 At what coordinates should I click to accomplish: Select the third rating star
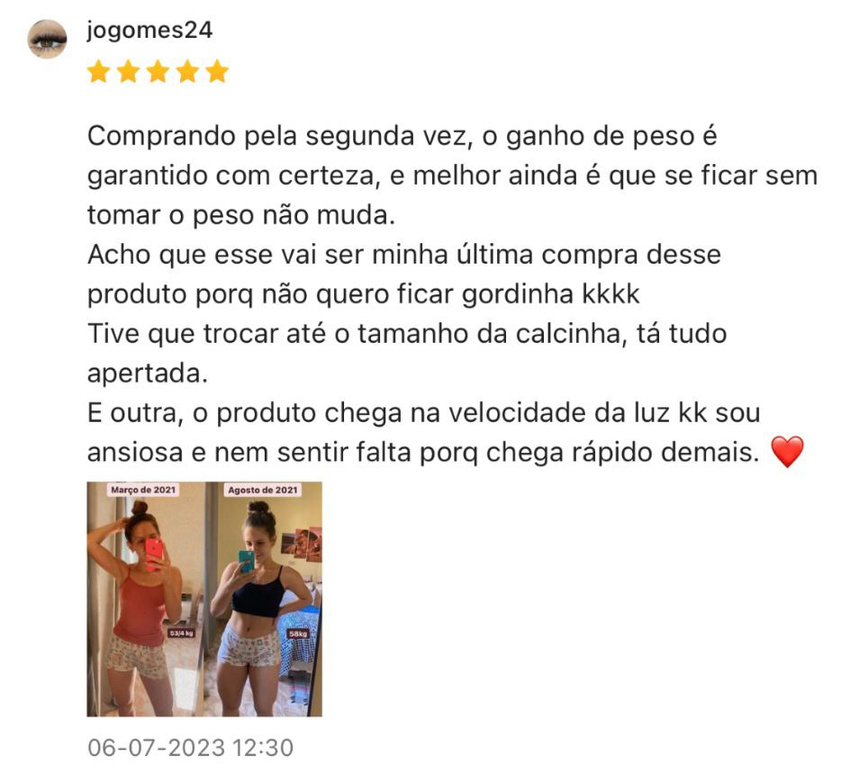coord(158,72)
